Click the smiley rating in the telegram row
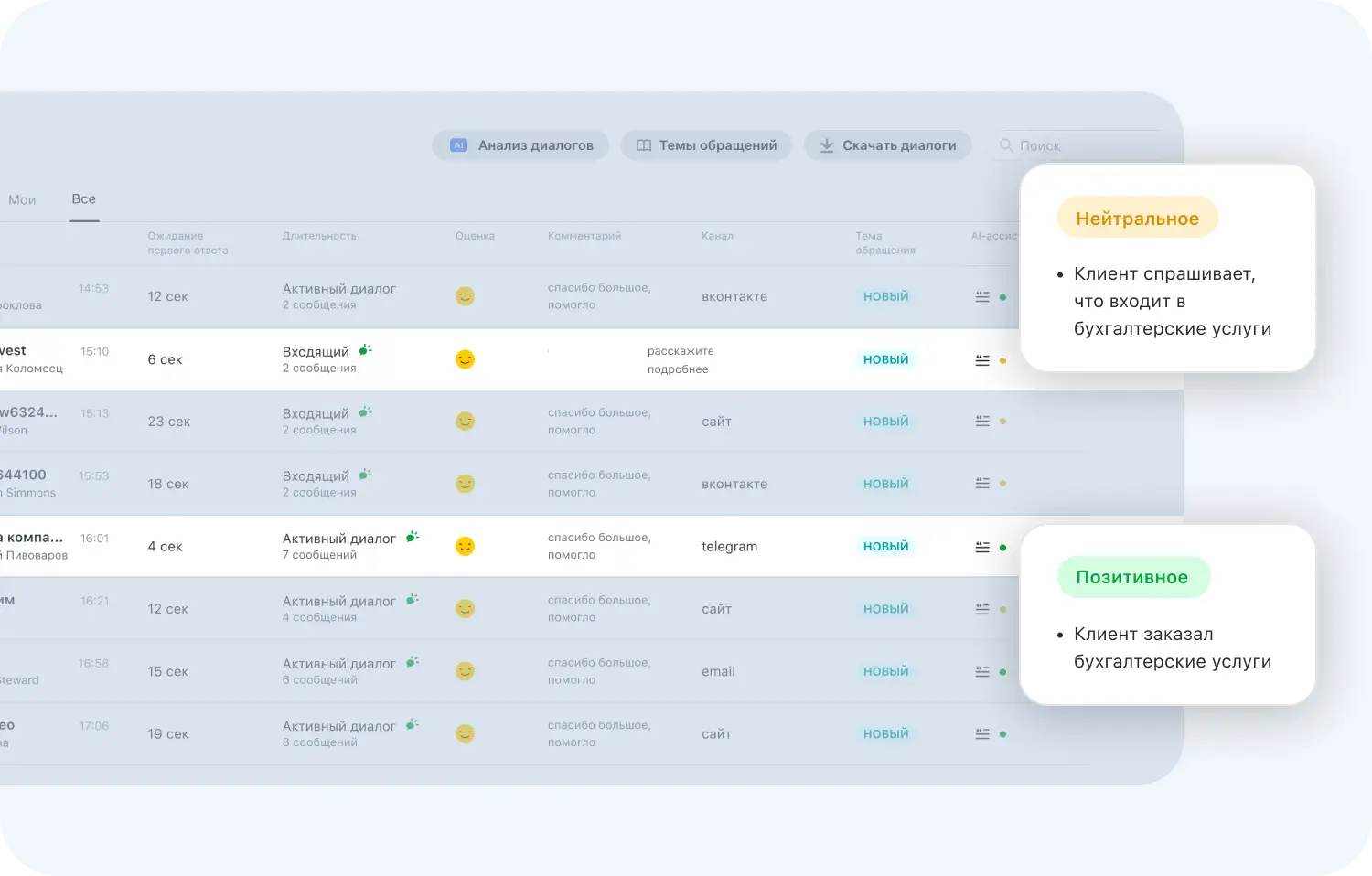 pos(466,547)
